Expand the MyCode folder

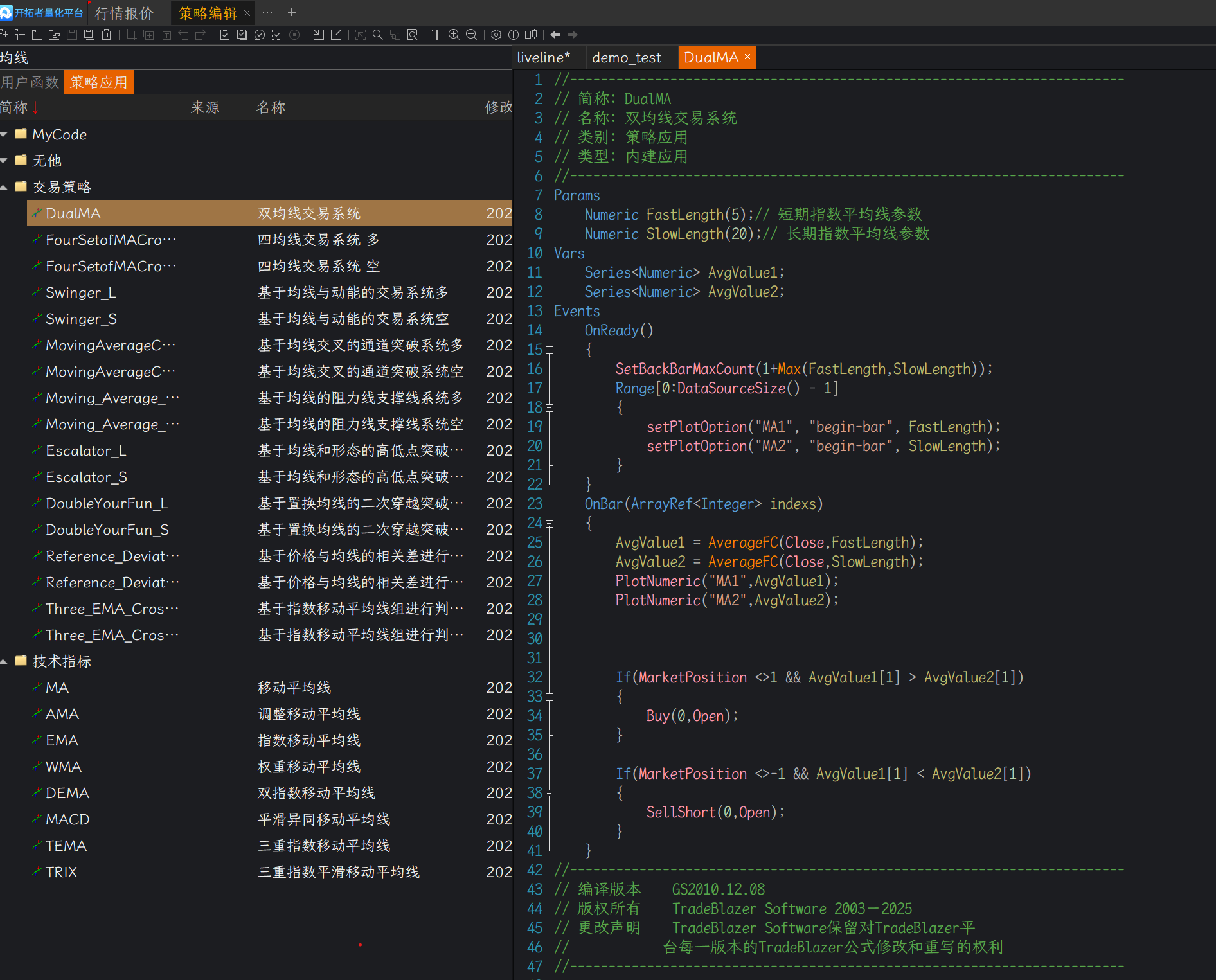coord(4,134)
